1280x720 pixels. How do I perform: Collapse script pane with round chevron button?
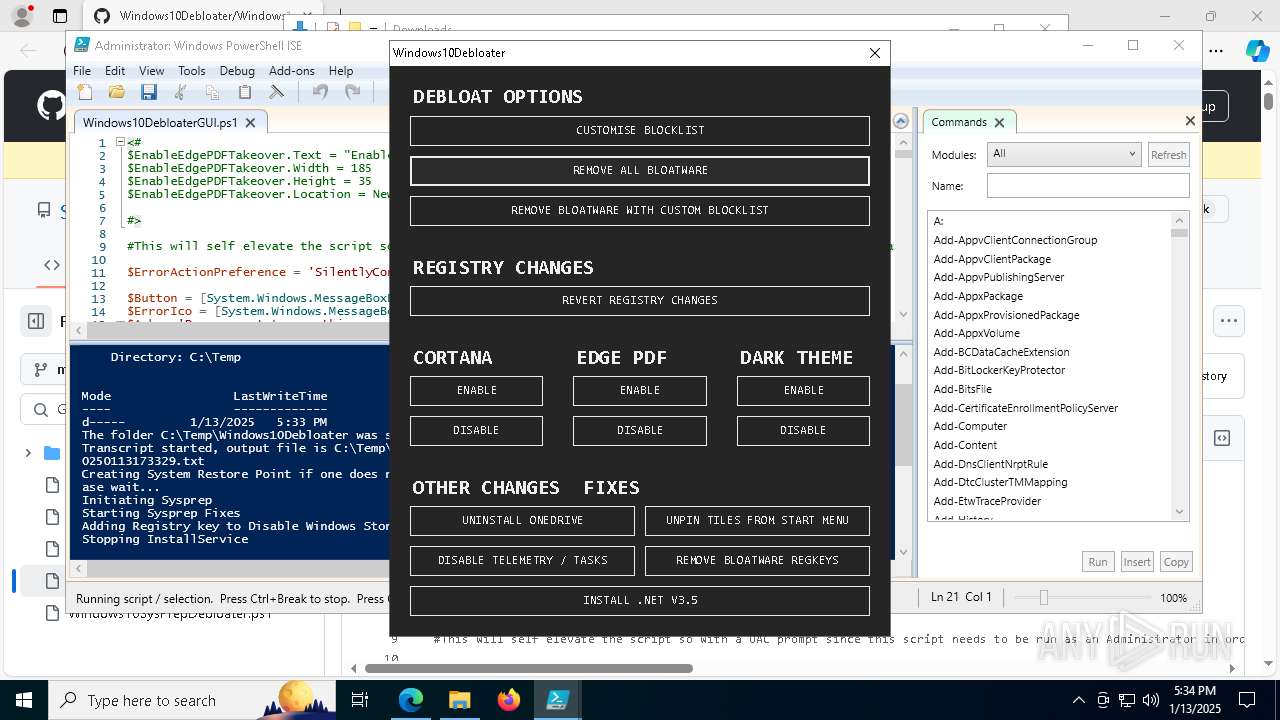pyautogui.click(x=901, y=121)
